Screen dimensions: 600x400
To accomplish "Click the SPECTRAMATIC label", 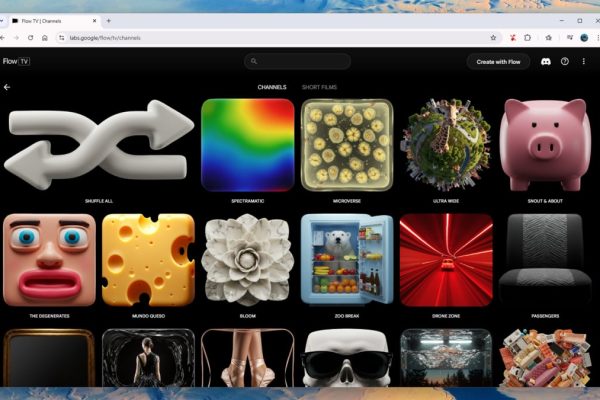I will [248, 201].
